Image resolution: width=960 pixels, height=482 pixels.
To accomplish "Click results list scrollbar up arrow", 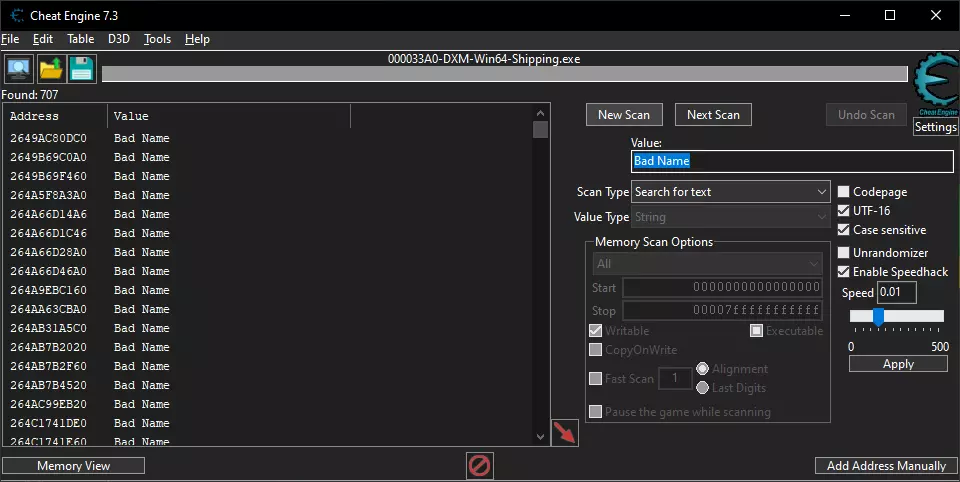I will coord(540,113).
